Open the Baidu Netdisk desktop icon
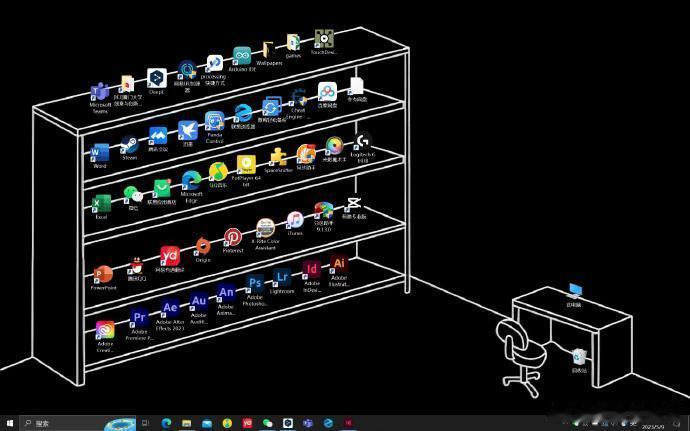 point(327,92)
